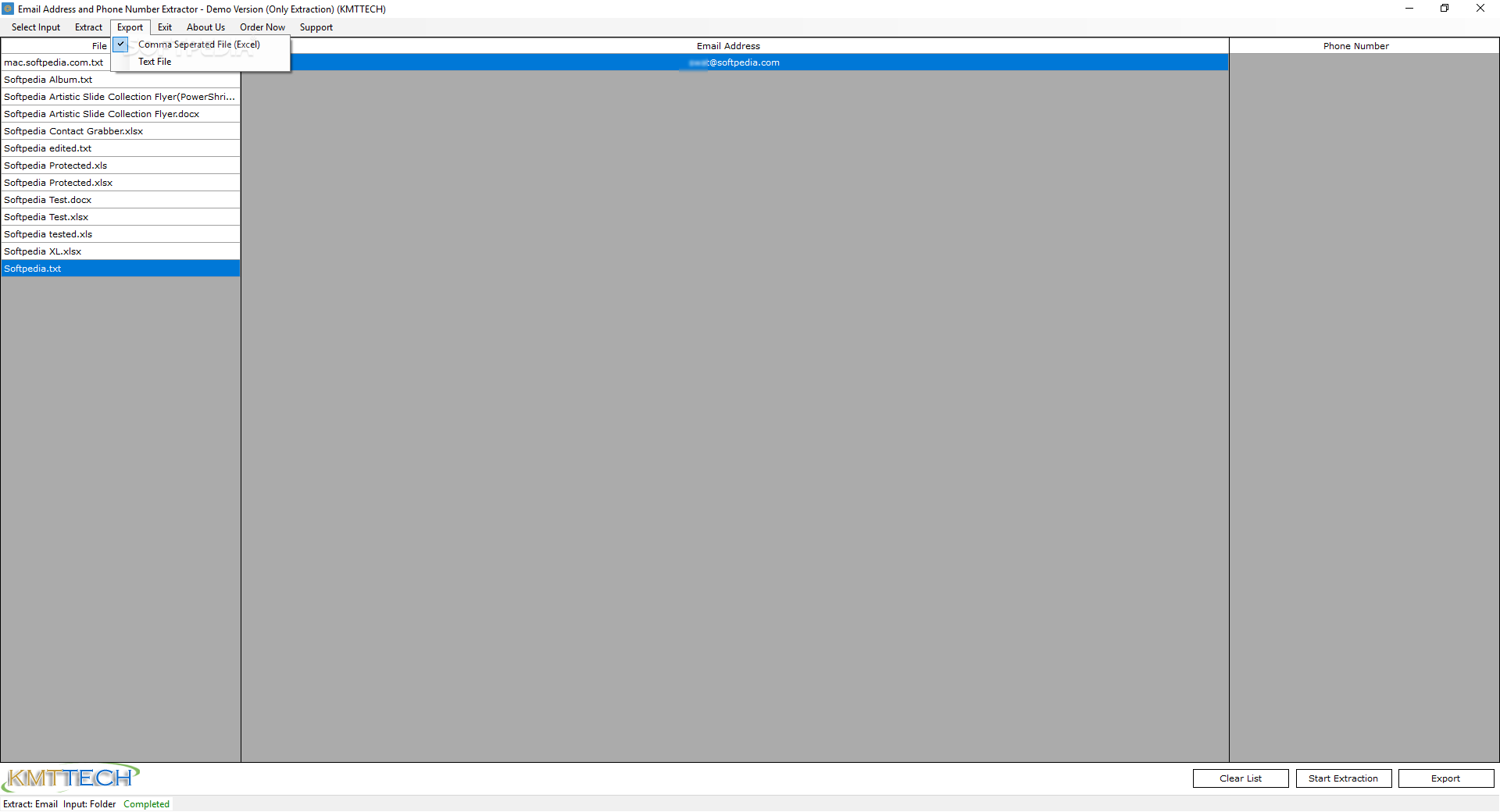Select Softpedia XL.xlsx row
This screenshot has height=812, width=1500.
point(120,251)
